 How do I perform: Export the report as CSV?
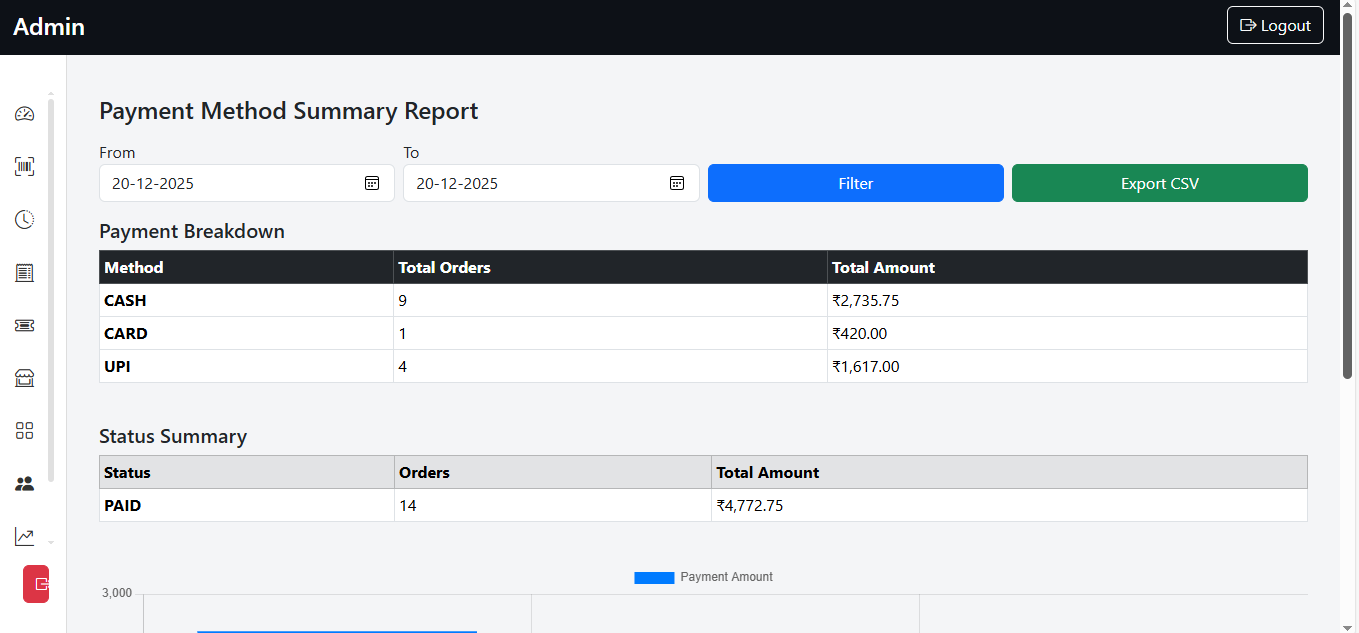pos(1159,183)
